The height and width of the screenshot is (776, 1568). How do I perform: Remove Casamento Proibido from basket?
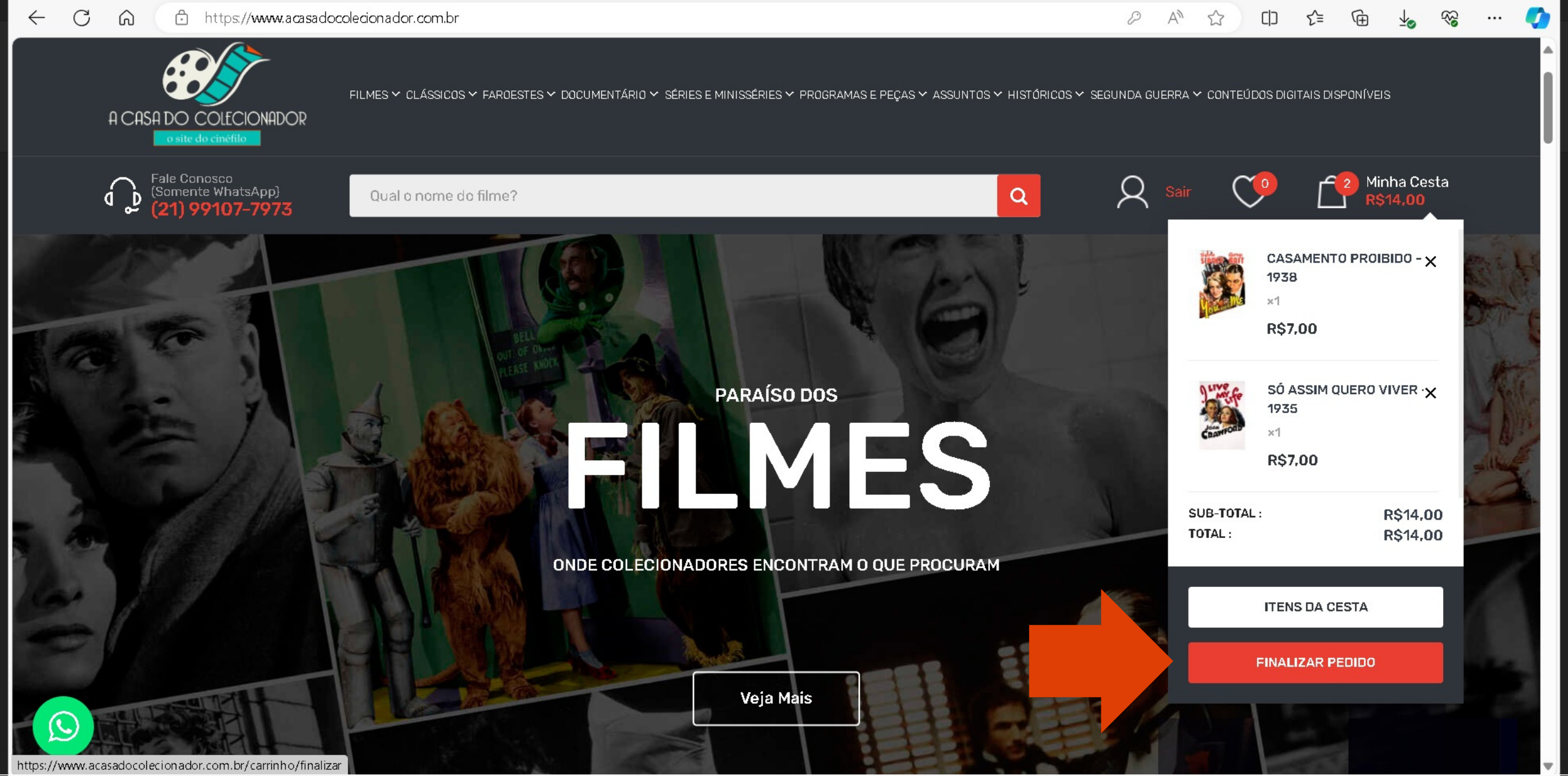tap(1430, 261)
